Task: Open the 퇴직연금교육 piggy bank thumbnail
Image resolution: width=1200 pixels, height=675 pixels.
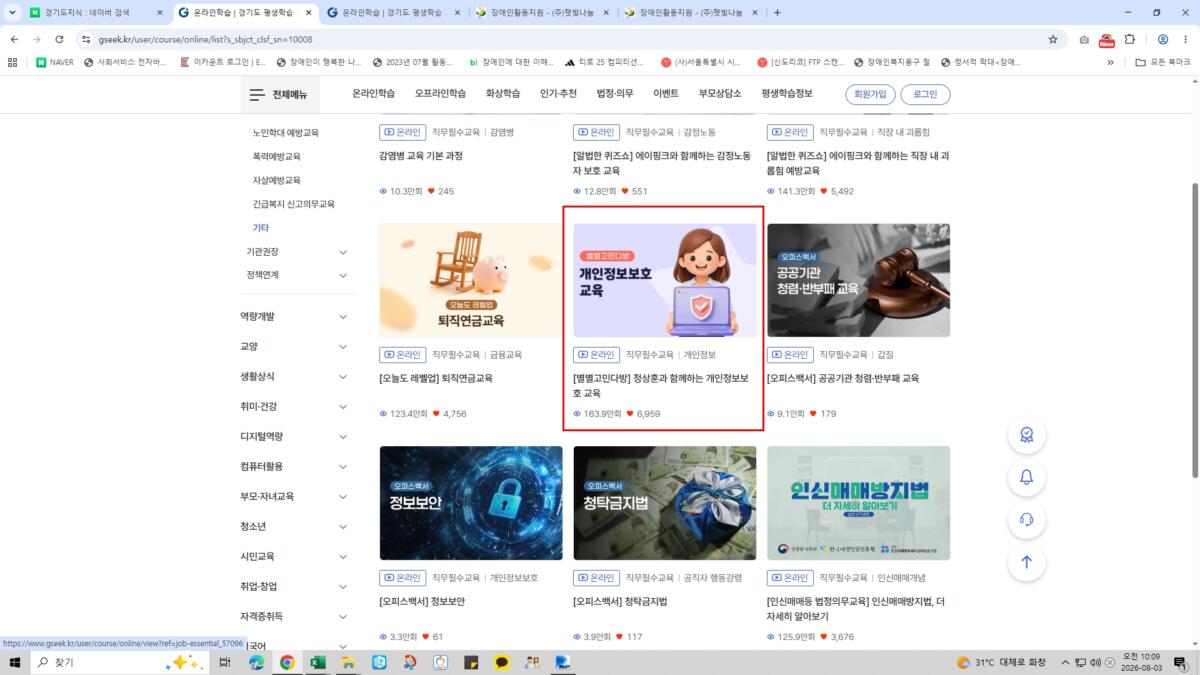Action: [471, 280]
